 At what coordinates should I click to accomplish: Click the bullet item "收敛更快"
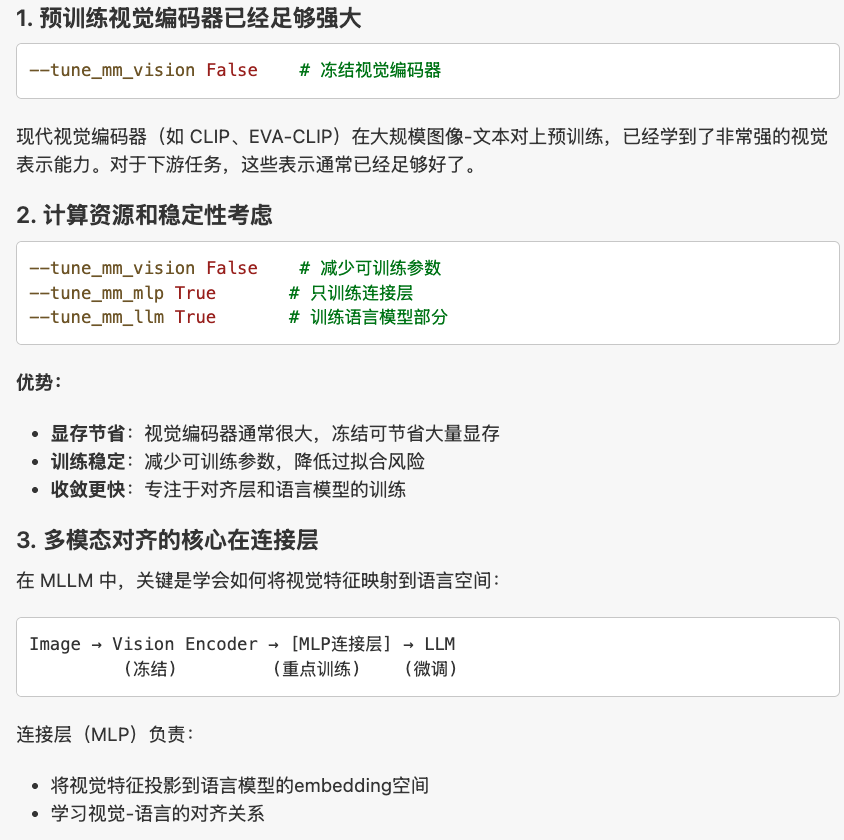coord(88,490)
